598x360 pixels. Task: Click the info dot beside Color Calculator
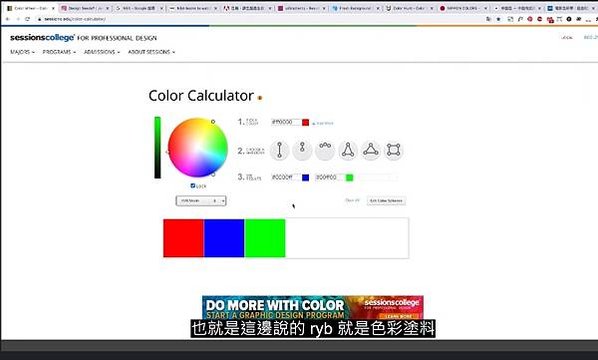(260, 98)
